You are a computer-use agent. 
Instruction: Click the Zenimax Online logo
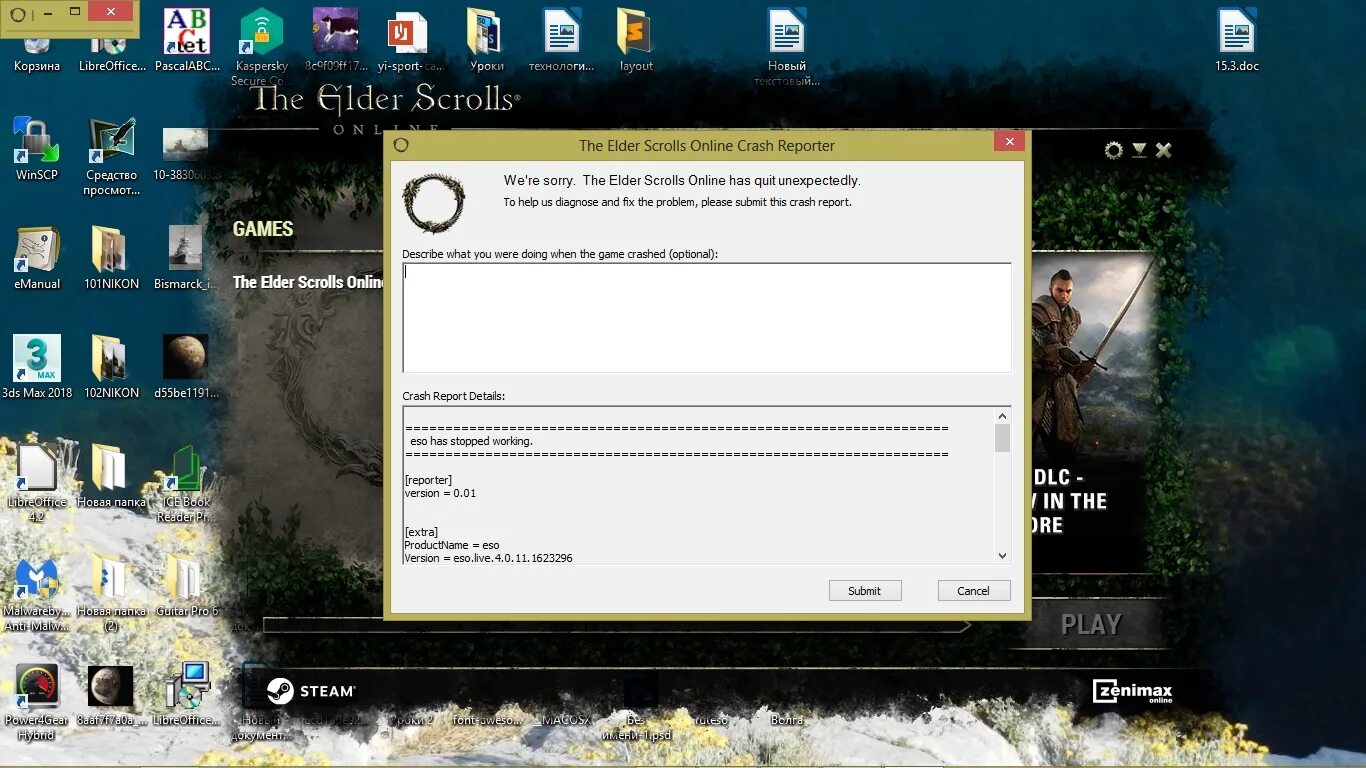(x=1132, y=691)
